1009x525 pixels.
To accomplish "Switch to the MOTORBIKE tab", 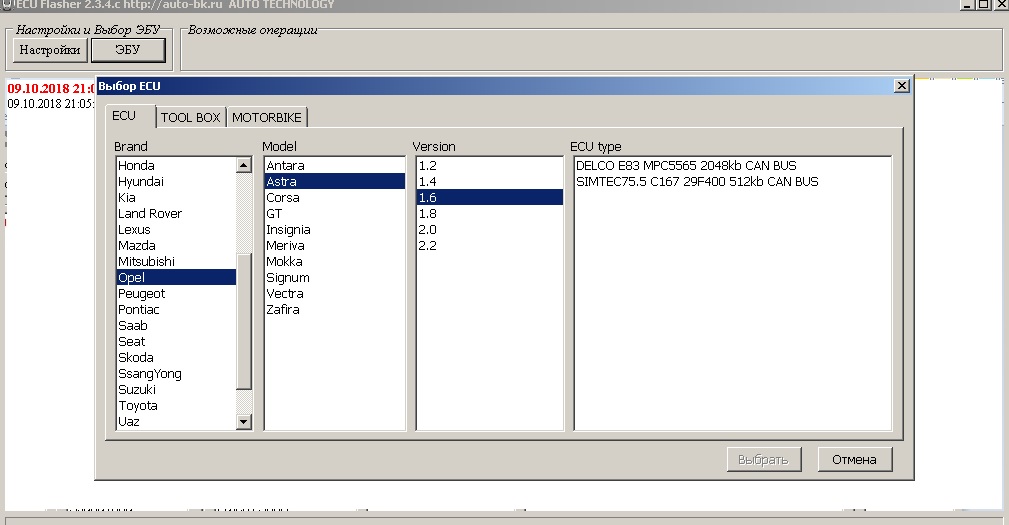I will (267, 117).
